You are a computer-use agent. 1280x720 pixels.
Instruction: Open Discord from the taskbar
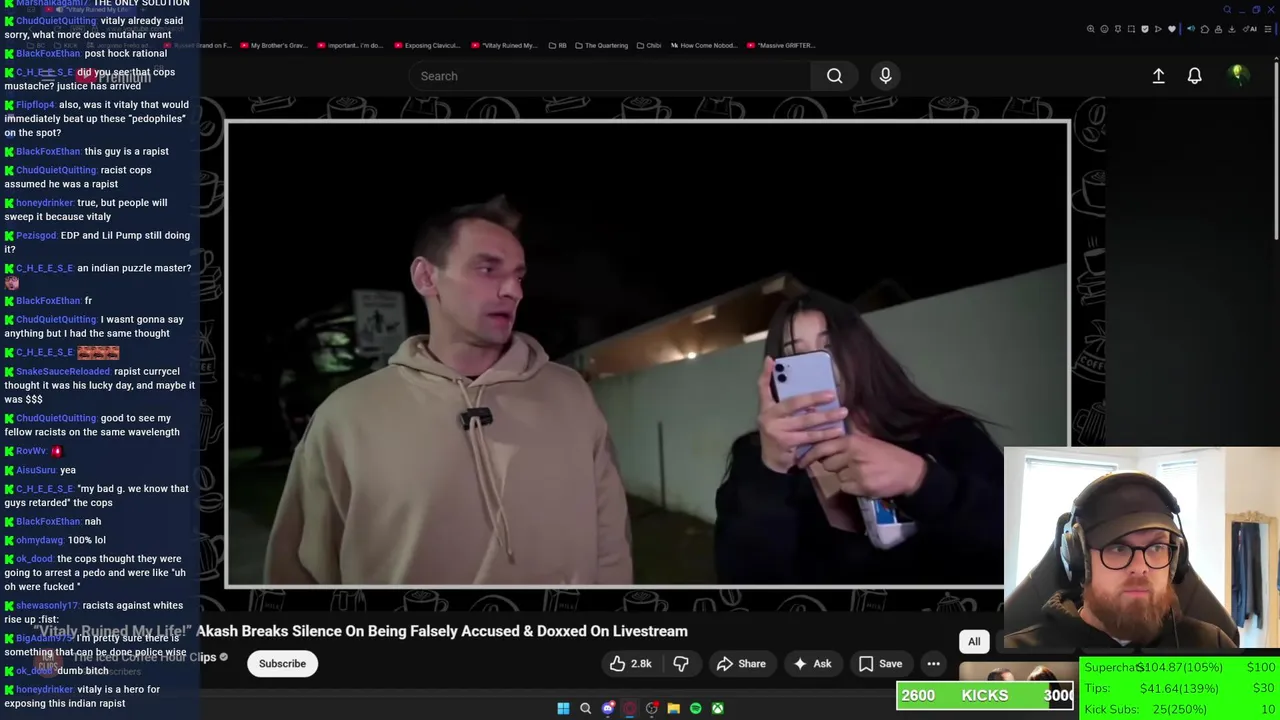pyautogui.click(x=607, y=708)
